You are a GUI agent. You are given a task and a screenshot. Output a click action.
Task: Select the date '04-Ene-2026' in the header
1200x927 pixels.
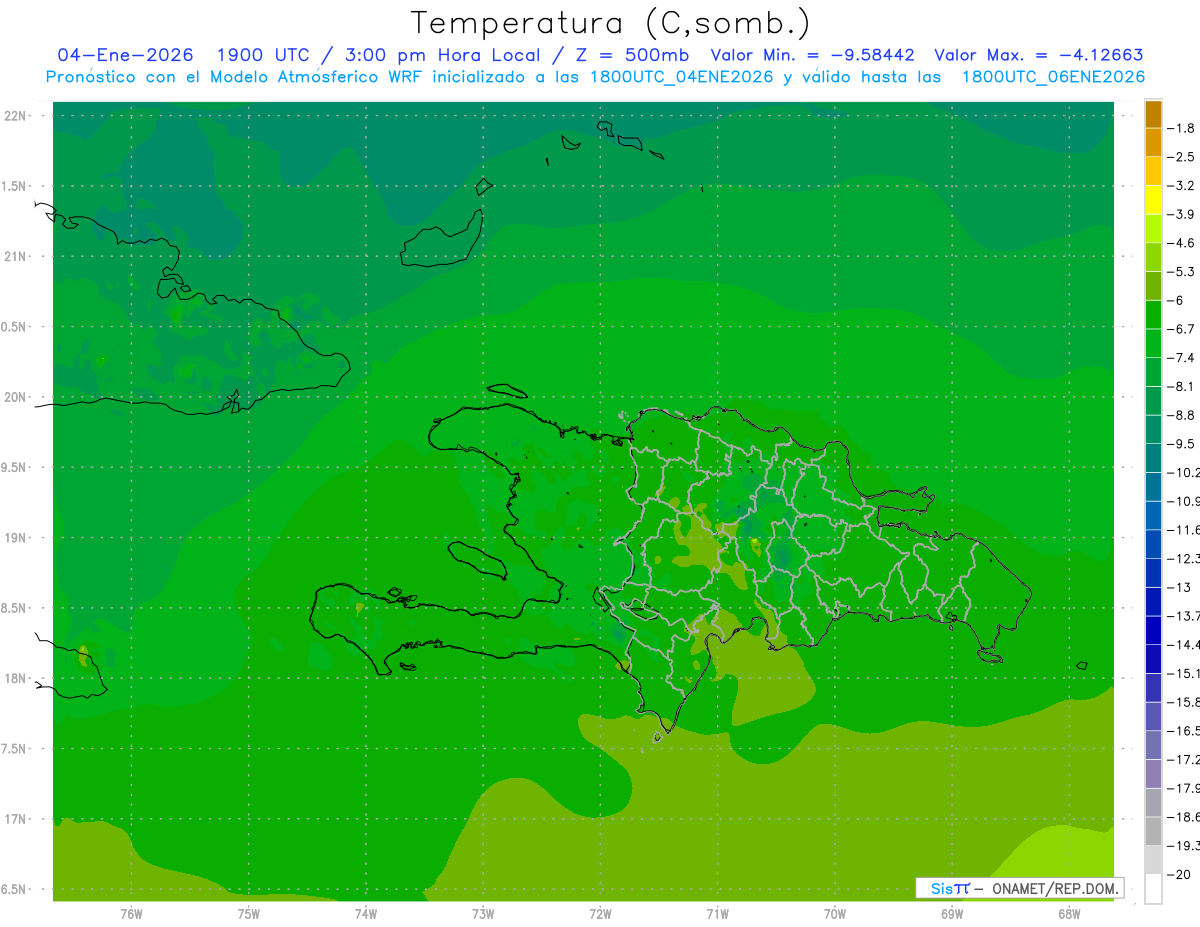[x=125, y=55]
